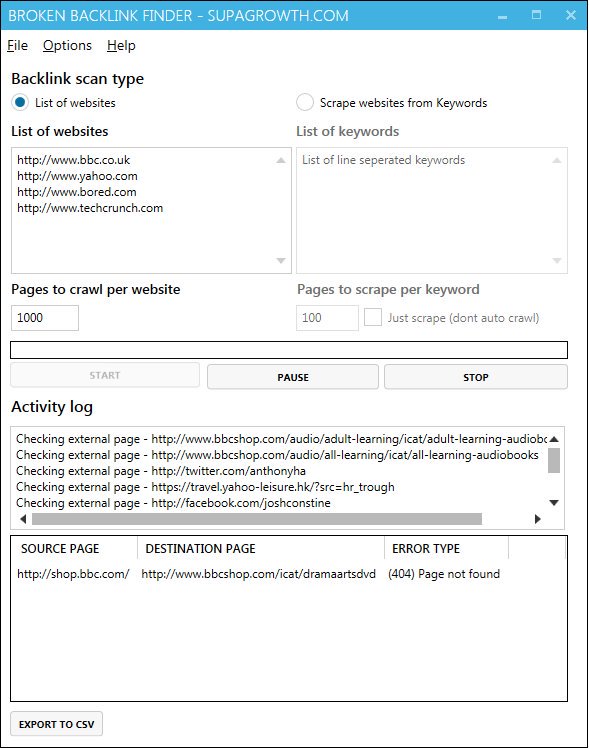The height and width of the screenshot is (748, 589).
Task: Click the 'Pages to crawl per website' field
Action: 45,318
